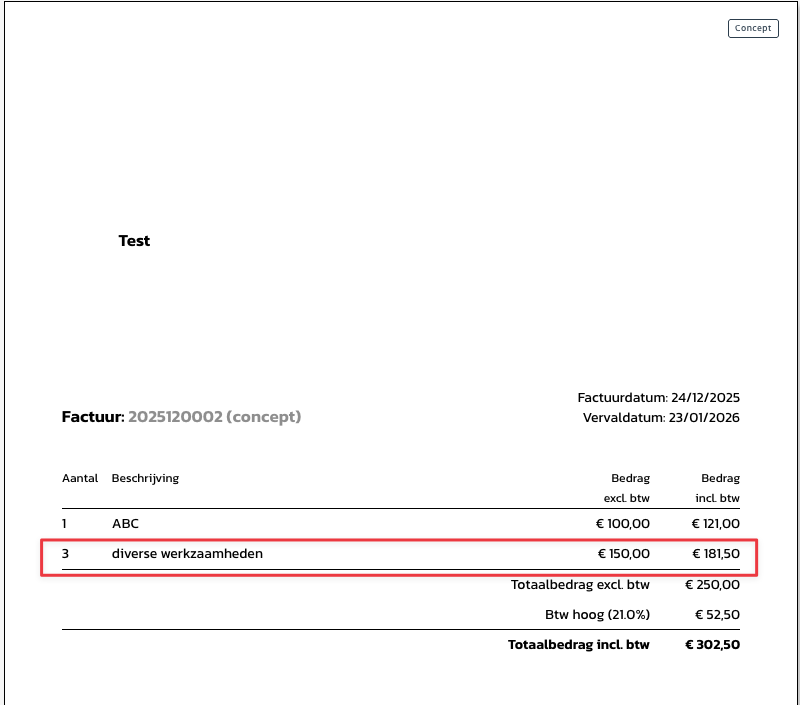Click the Concept status badge
Viewport: 800px width, 705px height.
point(753,28)
